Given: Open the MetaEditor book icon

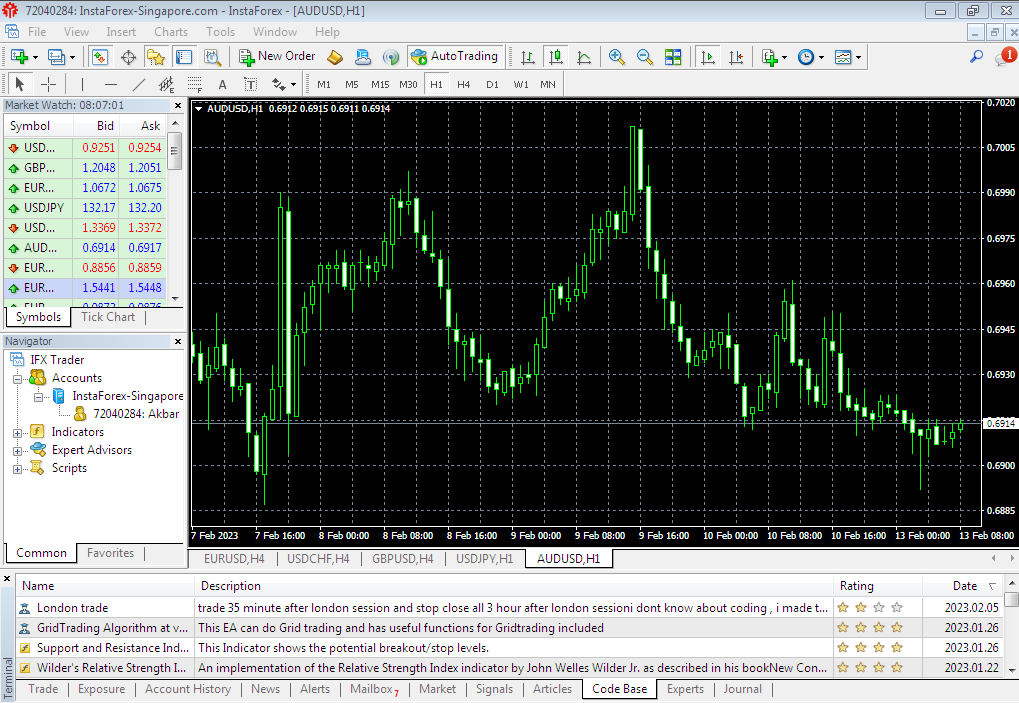Looking at the screenshot, I should 335,57.
